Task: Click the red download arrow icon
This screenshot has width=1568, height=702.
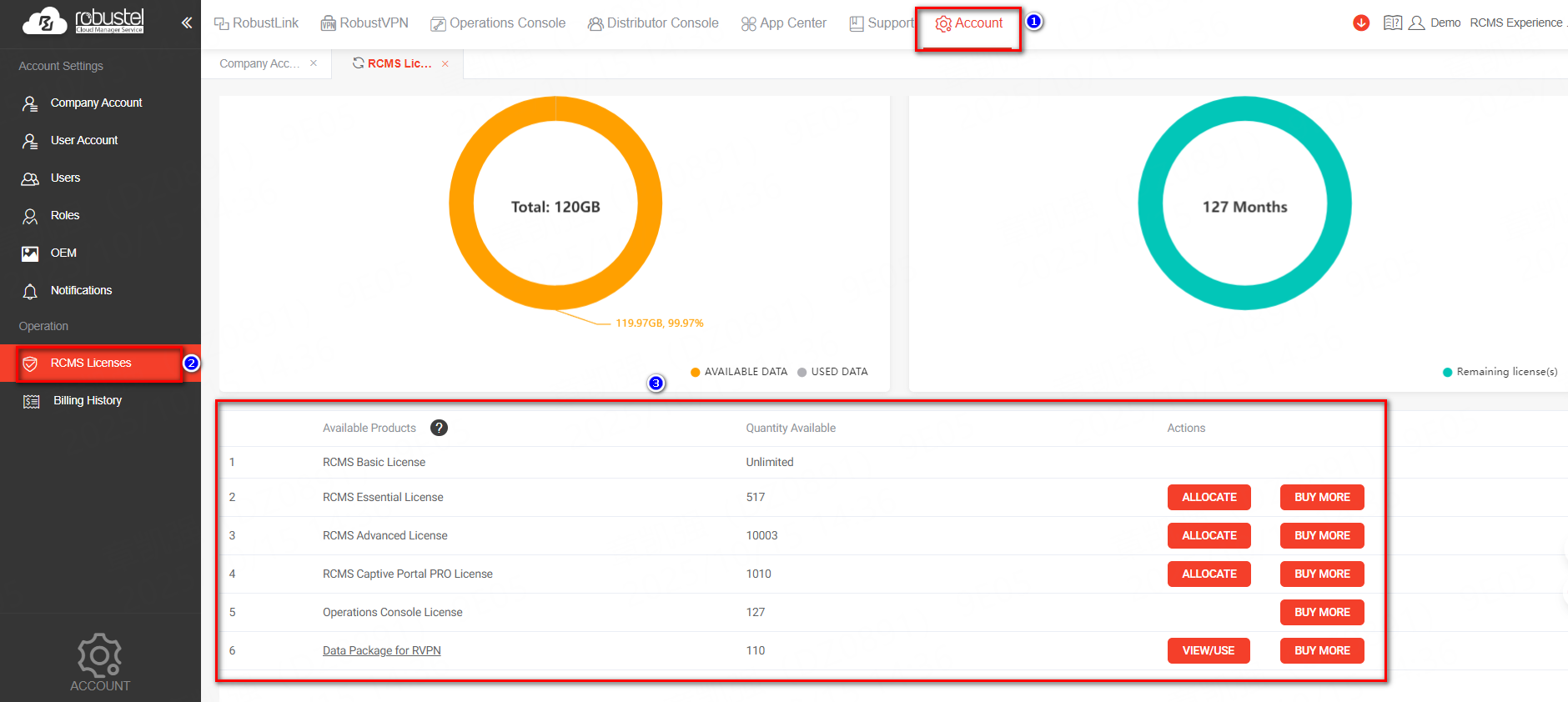Action: point(1361,23)
